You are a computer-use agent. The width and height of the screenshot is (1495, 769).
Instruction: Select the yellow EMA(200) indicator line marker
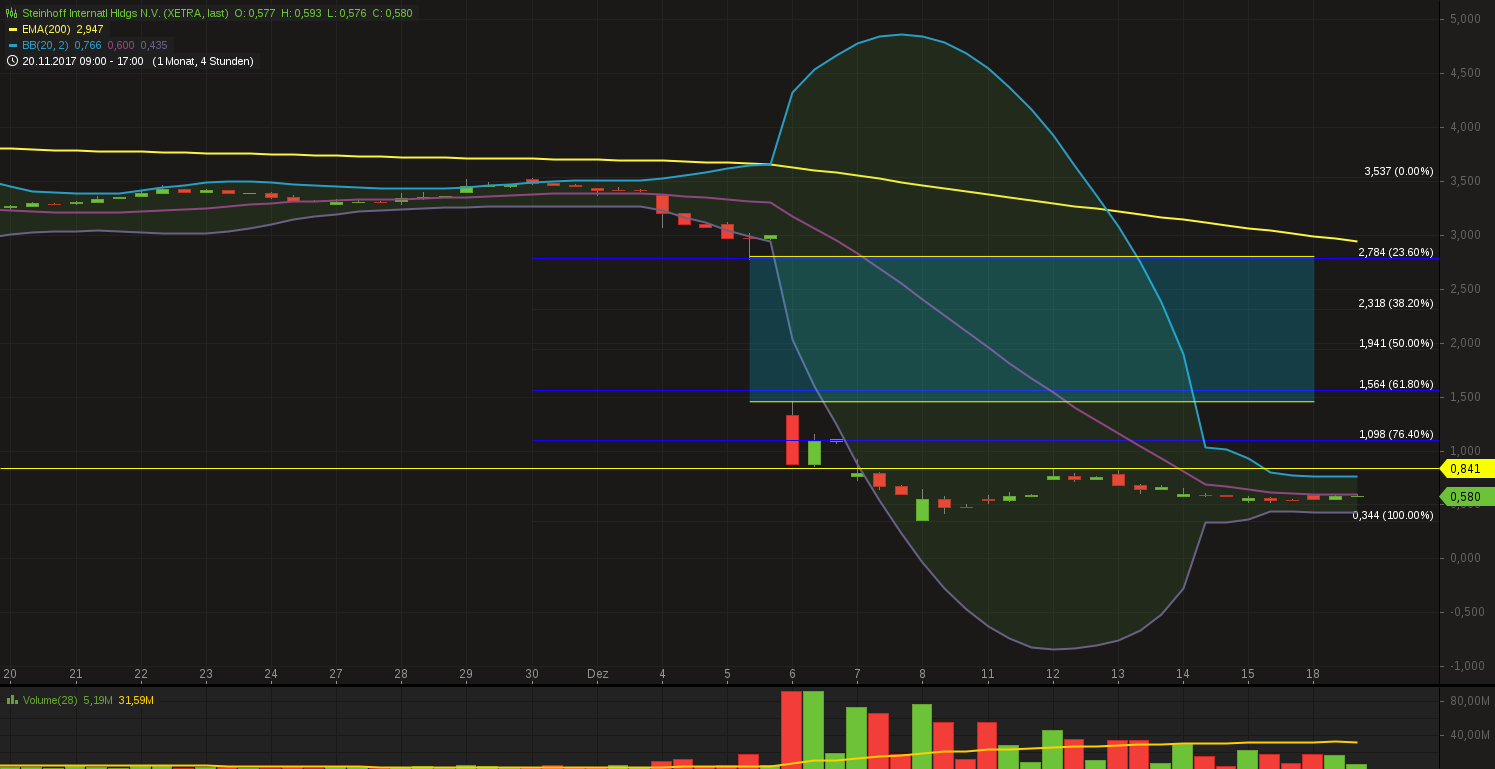[x=13, y=29]
